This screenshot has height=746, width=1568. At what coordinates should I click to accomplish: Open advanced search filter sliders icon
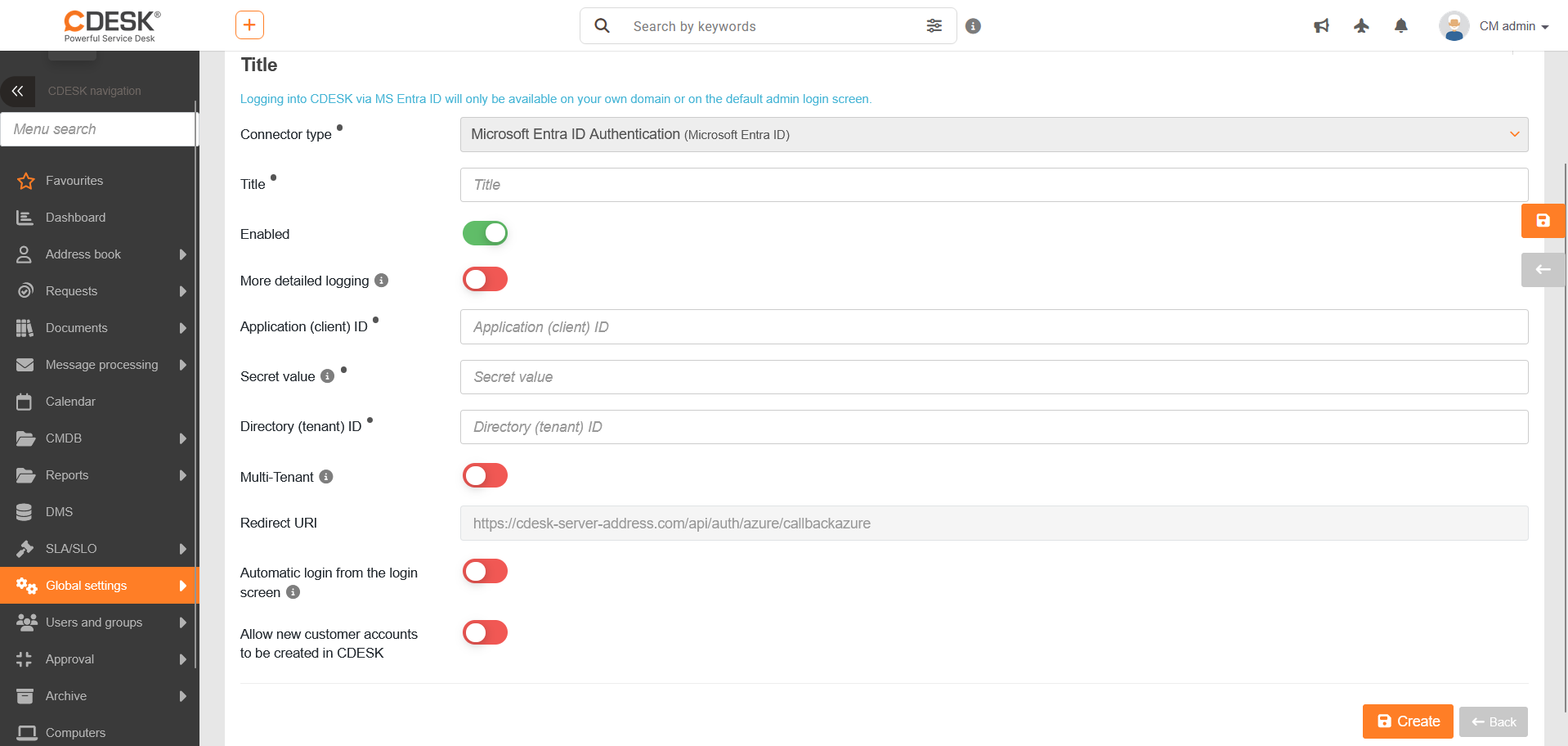click(934, 26)
